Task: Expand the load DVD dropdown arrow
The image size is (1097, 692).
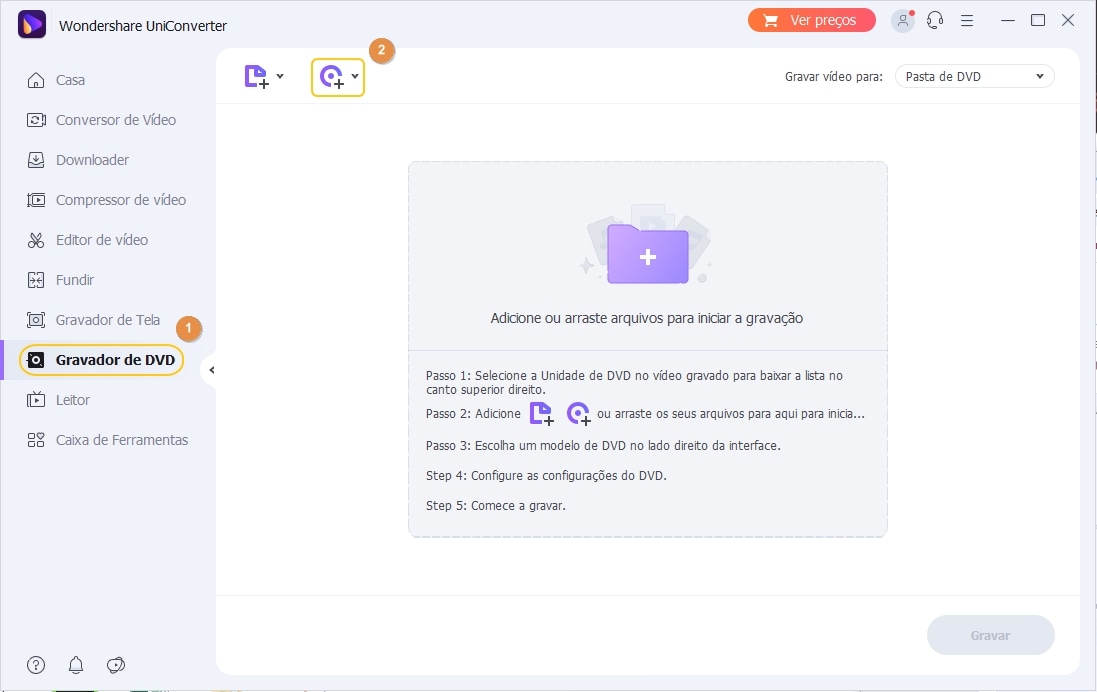Action: (x=355, y=76)
